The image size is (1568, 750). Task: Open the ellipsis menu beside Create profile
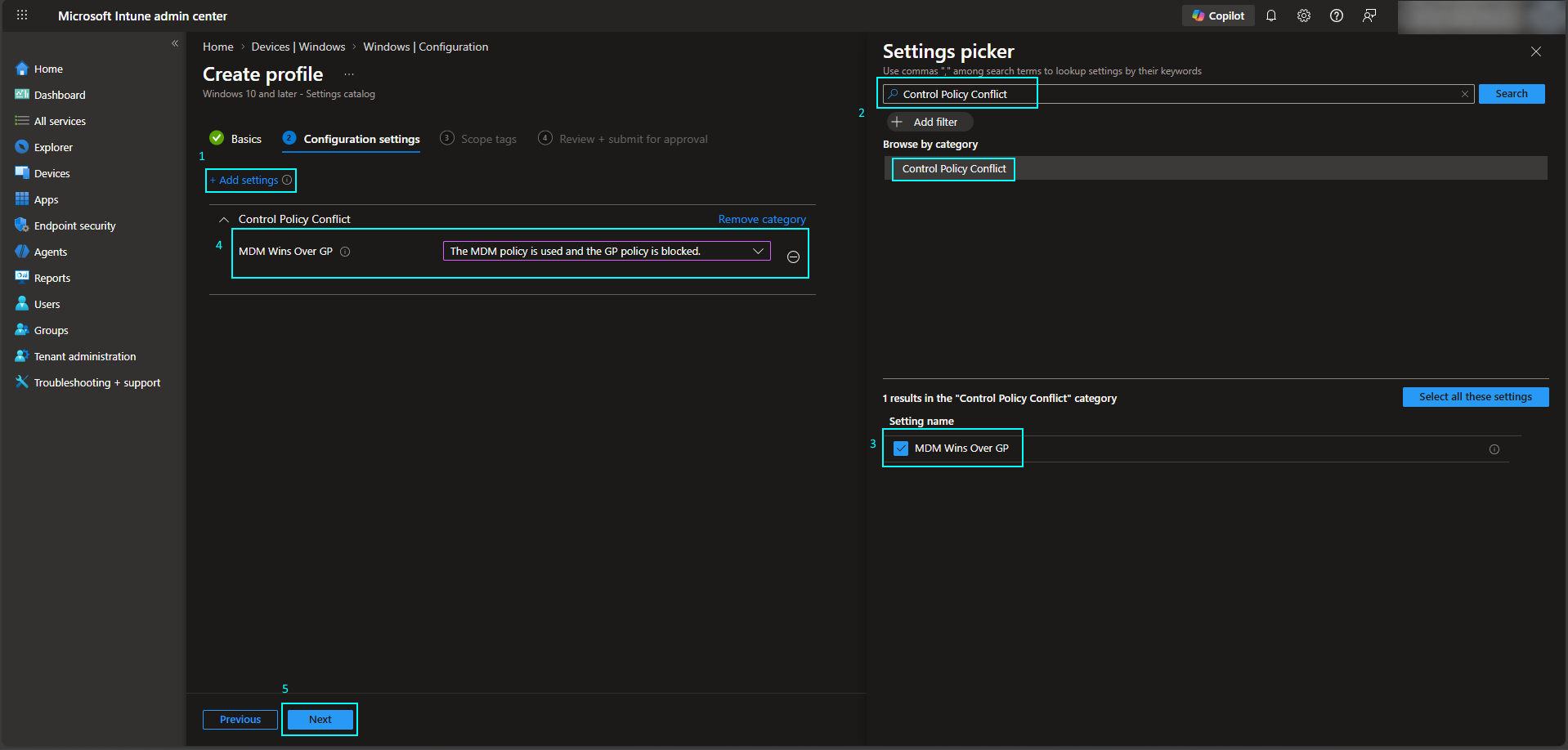349,74
